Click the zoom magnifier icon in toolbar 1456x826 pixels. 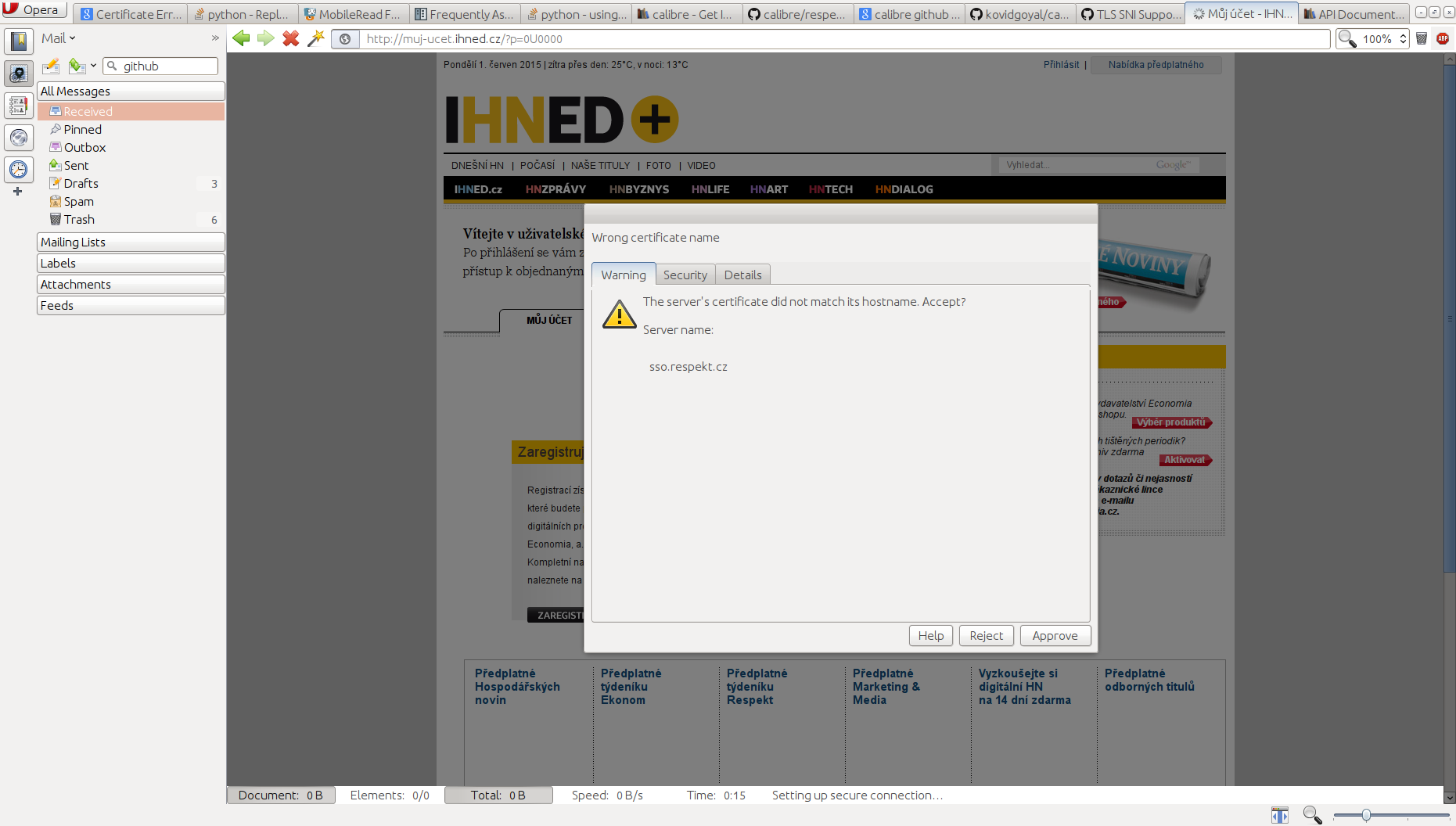[1346, 39]
